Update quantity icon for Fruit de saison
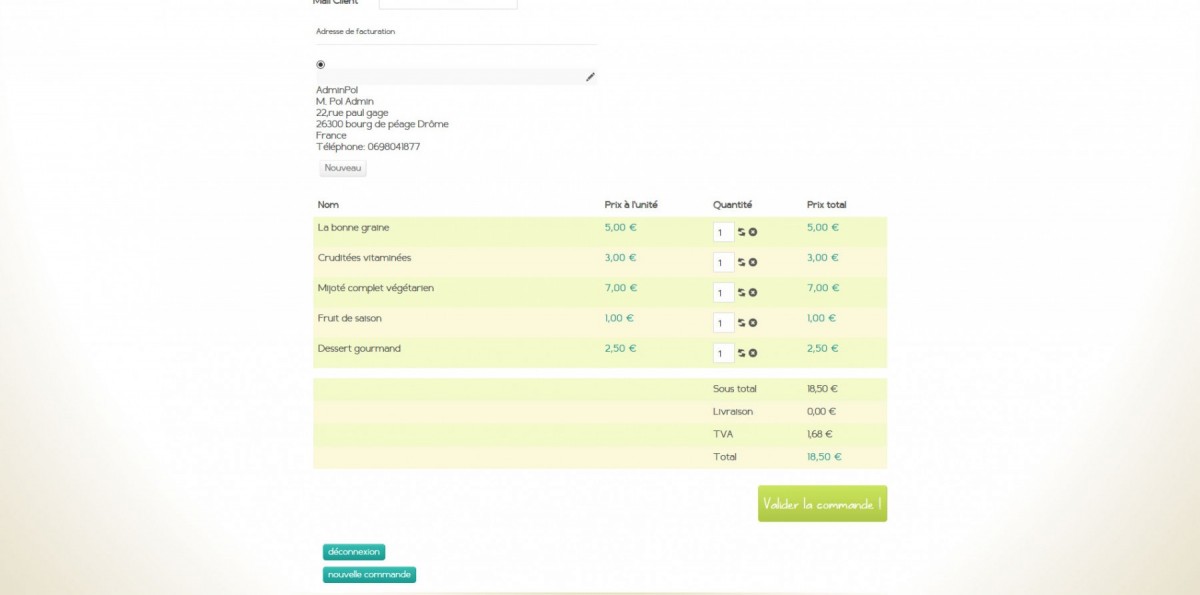This screenshot has height=595, width=1200. (x=742, y=323)
